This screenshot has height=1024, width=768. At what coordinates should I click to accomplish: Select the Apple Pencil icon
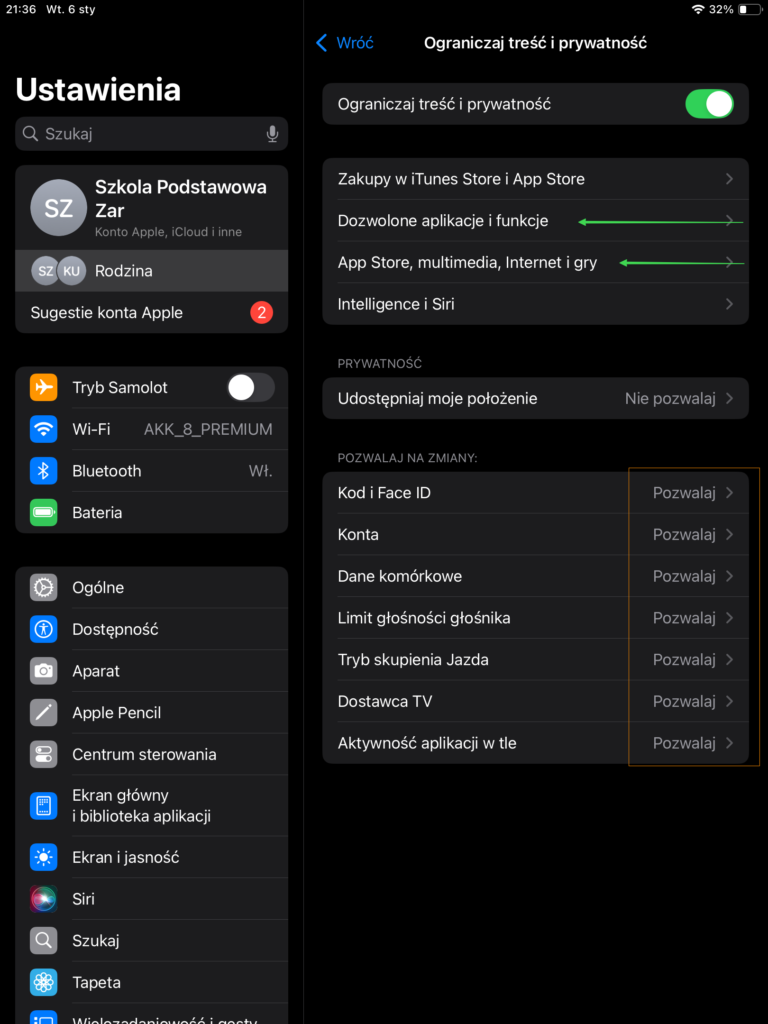point(43,713)
